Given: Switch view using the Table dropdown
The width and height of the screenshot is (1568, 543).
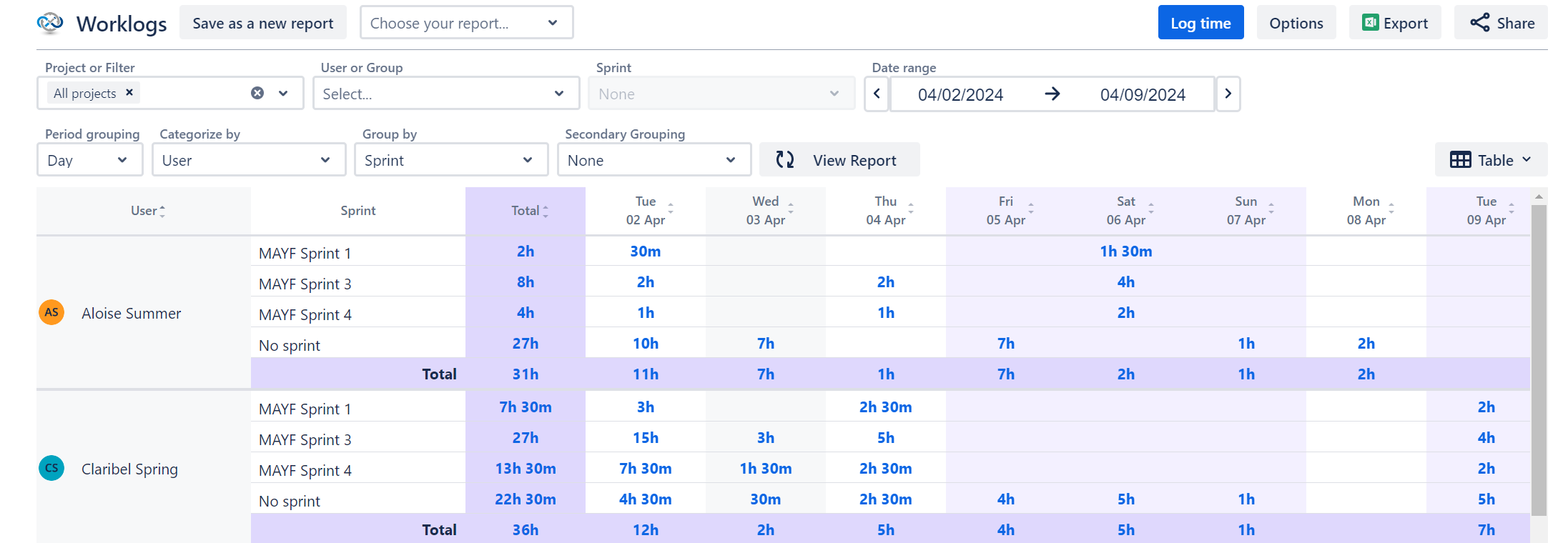Looking at the screenshot, I should [1491, 160].
